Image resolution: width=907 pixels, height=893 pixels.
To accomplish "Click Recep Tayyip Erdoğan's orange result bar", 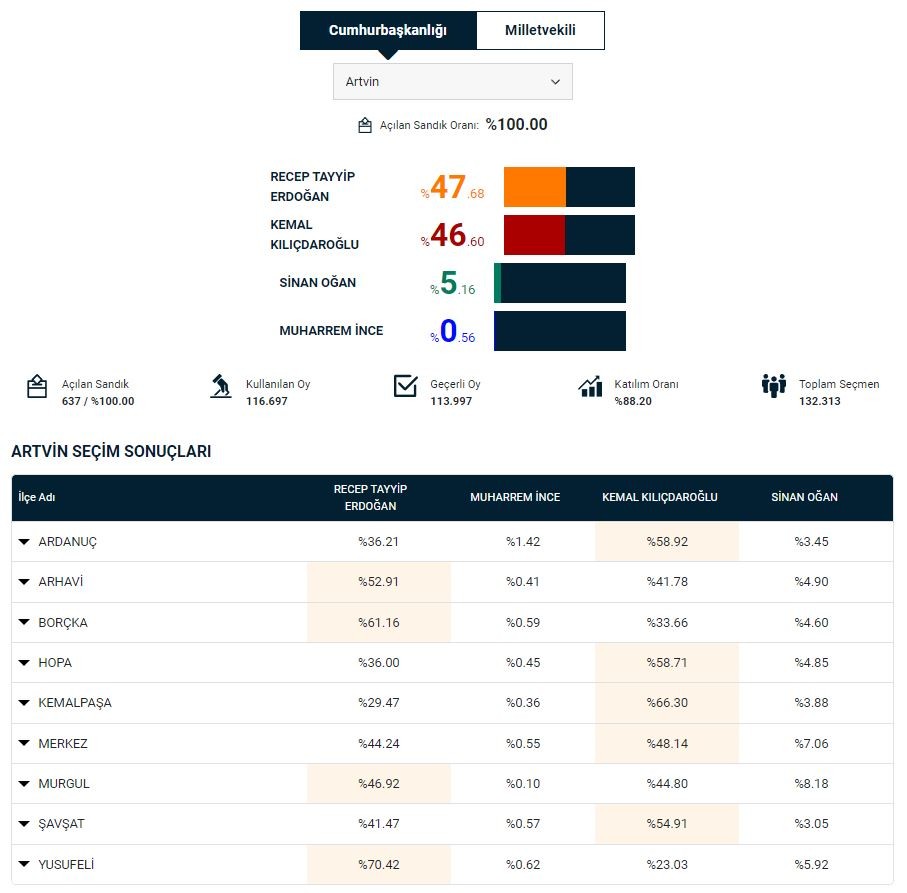I will click(535, 187).
